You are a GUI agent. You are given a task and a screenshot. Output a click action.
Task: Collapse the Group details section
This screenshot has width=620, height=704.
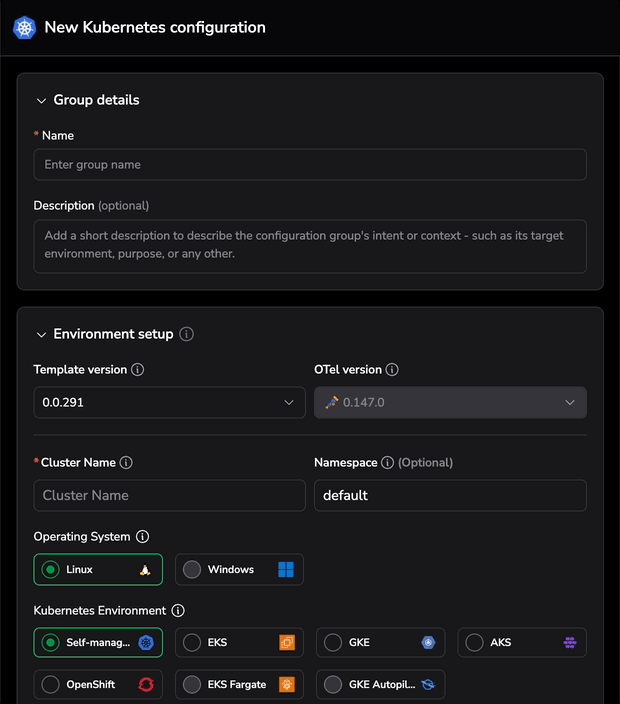point(42,101)
